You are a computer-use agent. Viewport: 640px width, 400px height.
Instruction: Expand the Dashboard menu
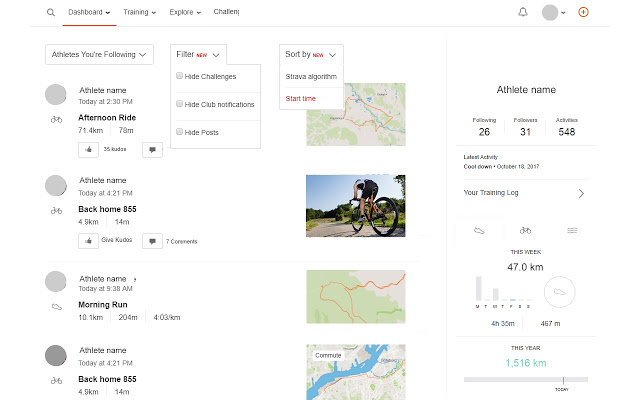(x=89, y=12)
